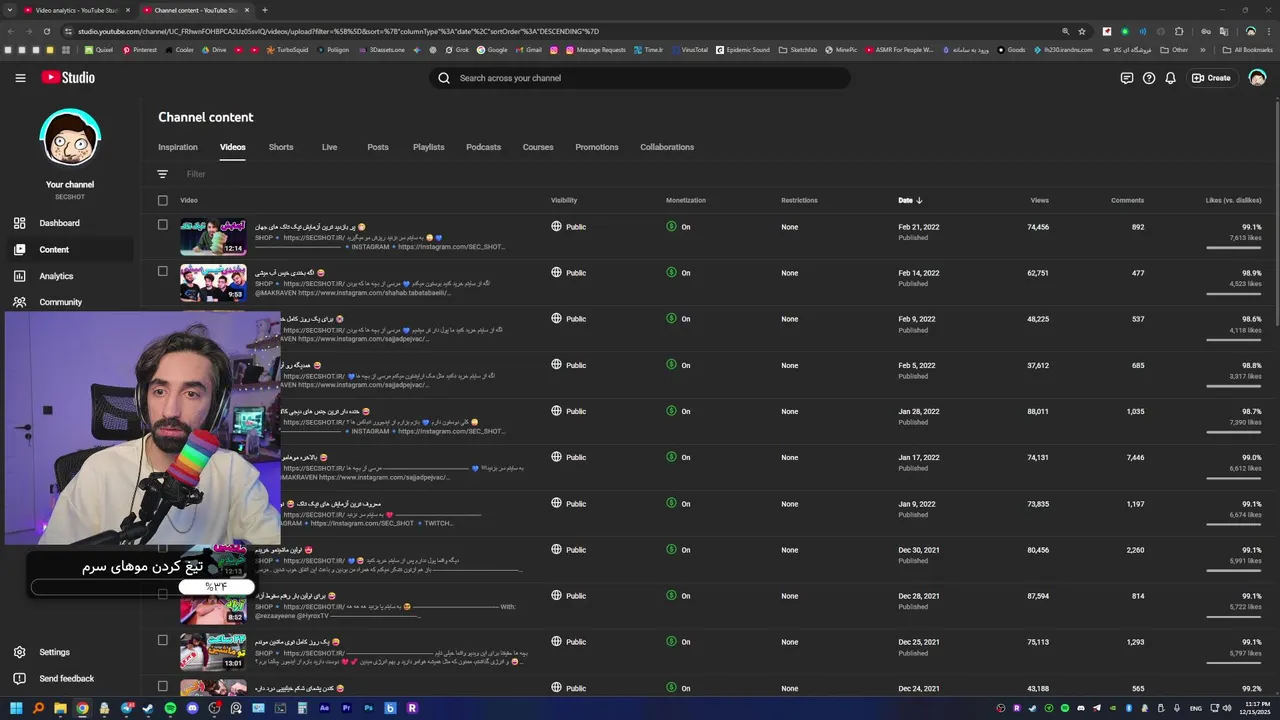Switch to the Playlists tab
The width and height of the screenshot is (1280, 720).
(428, 147)
